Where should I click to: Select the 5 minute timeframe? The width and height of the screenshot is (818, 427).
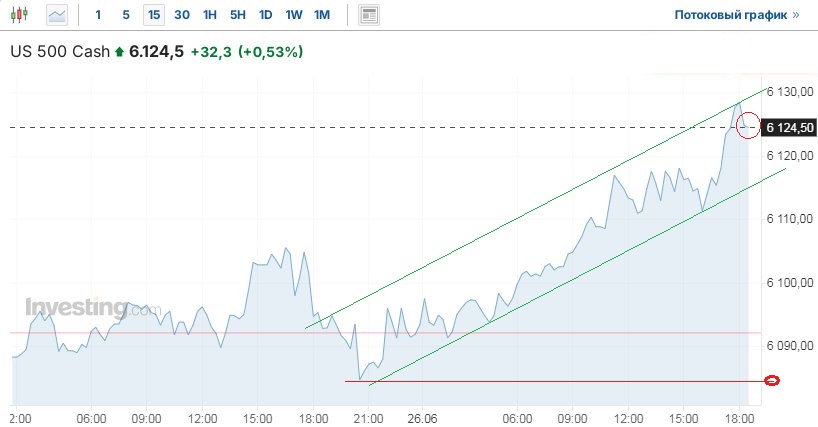pyautogui.click(x=125, y=15)
